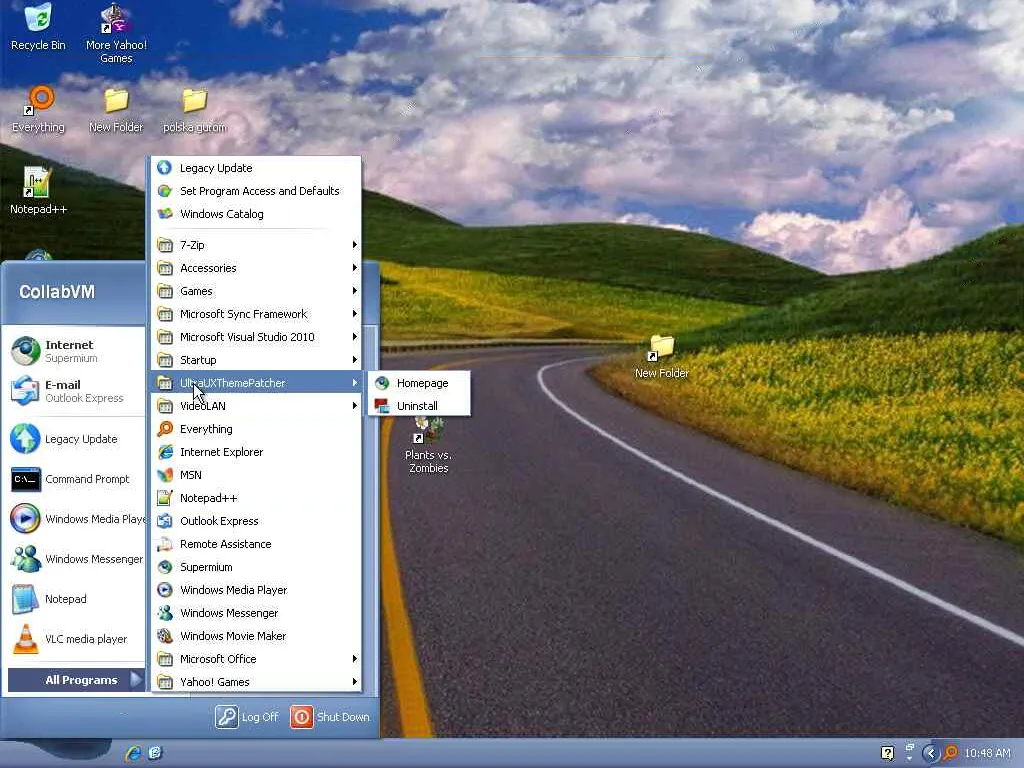This screenshot has width=1024, height=768.
Task: Open New Folder beside the Everything icon
Action: coord(116,110)
